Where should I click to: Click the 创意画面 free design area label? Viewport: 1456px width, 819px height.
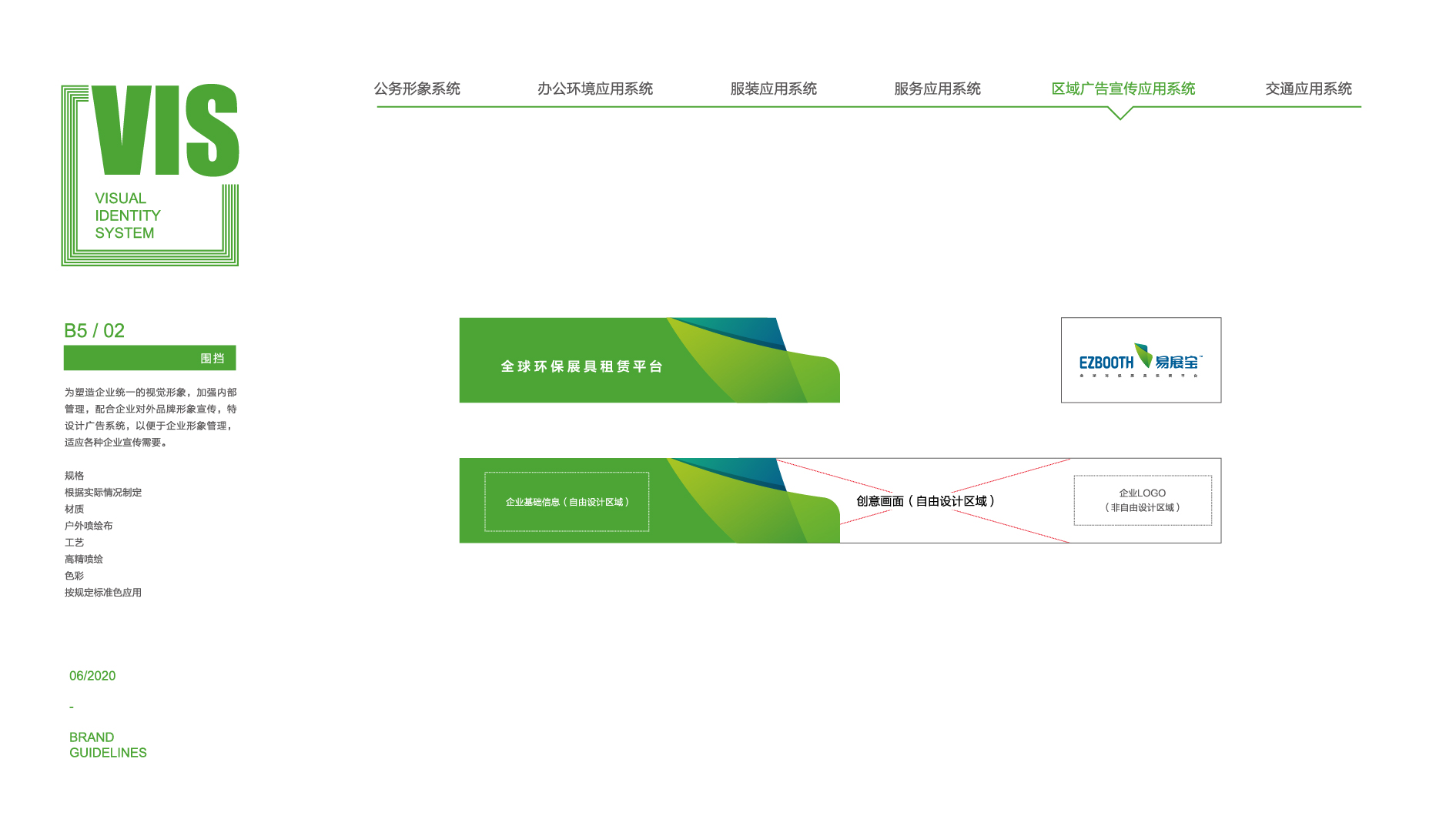(925, 501)
